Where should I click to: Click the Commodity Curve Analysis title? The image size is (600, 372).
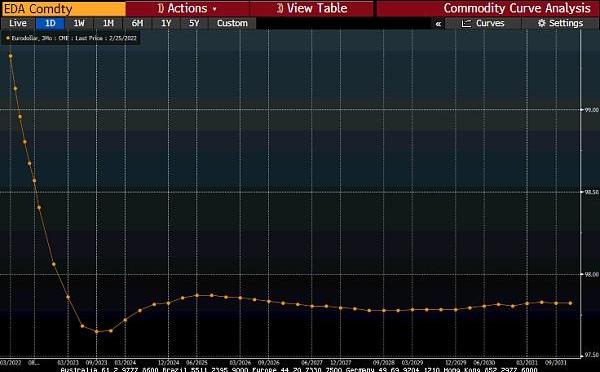point(517,8)
